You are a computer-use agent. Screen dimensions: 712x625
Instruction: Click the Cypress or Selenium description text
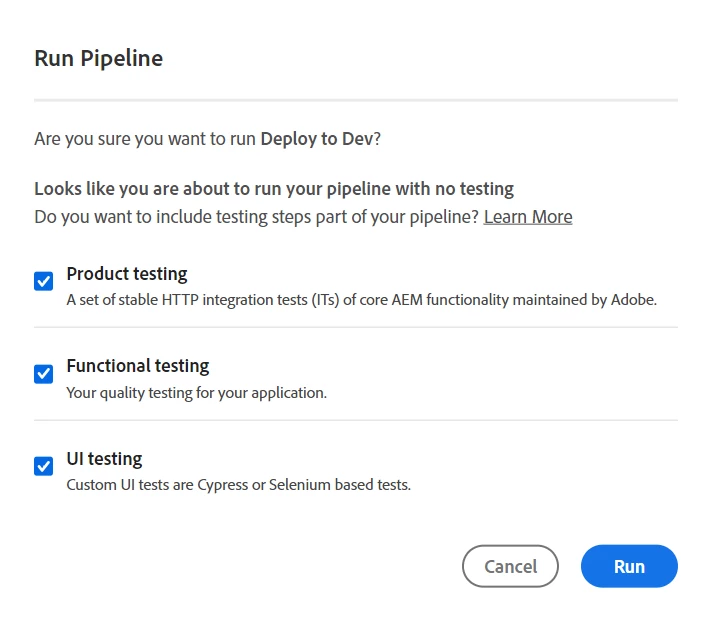pyautogui.click(x=238, y=485)
